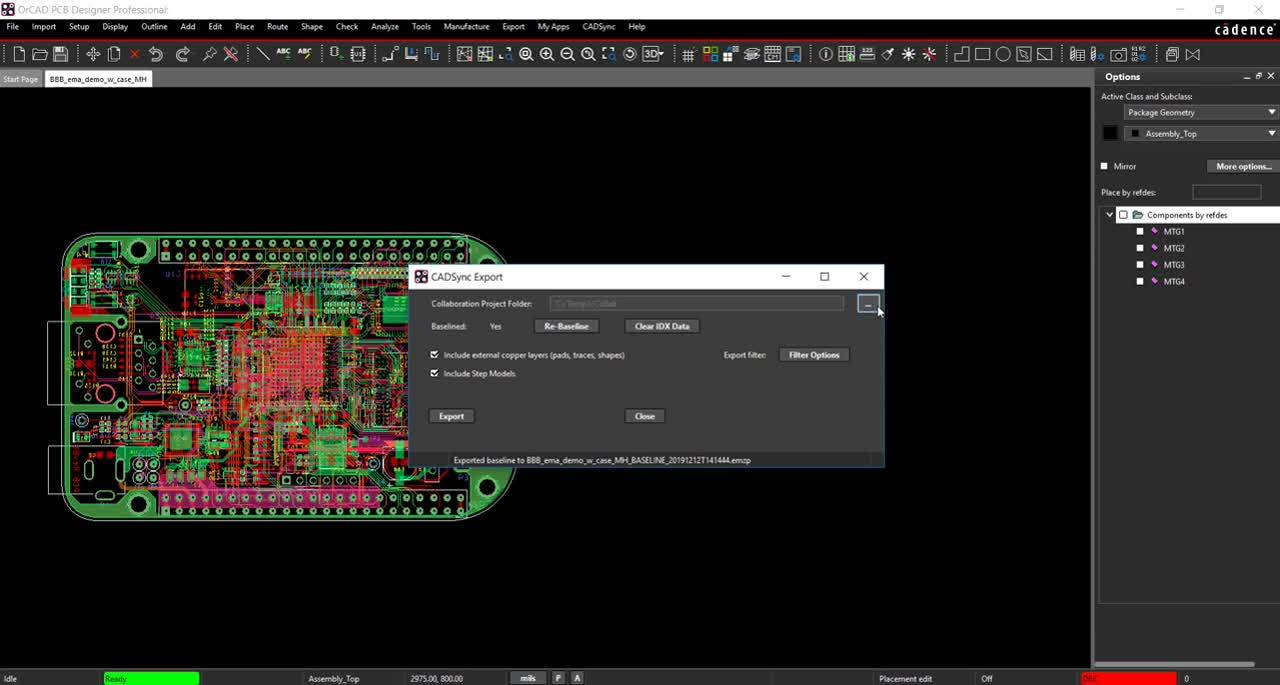The image size is (1280, 685).
Task: Click the Zoom In magnifier icon
Action: tap(547, 54)
